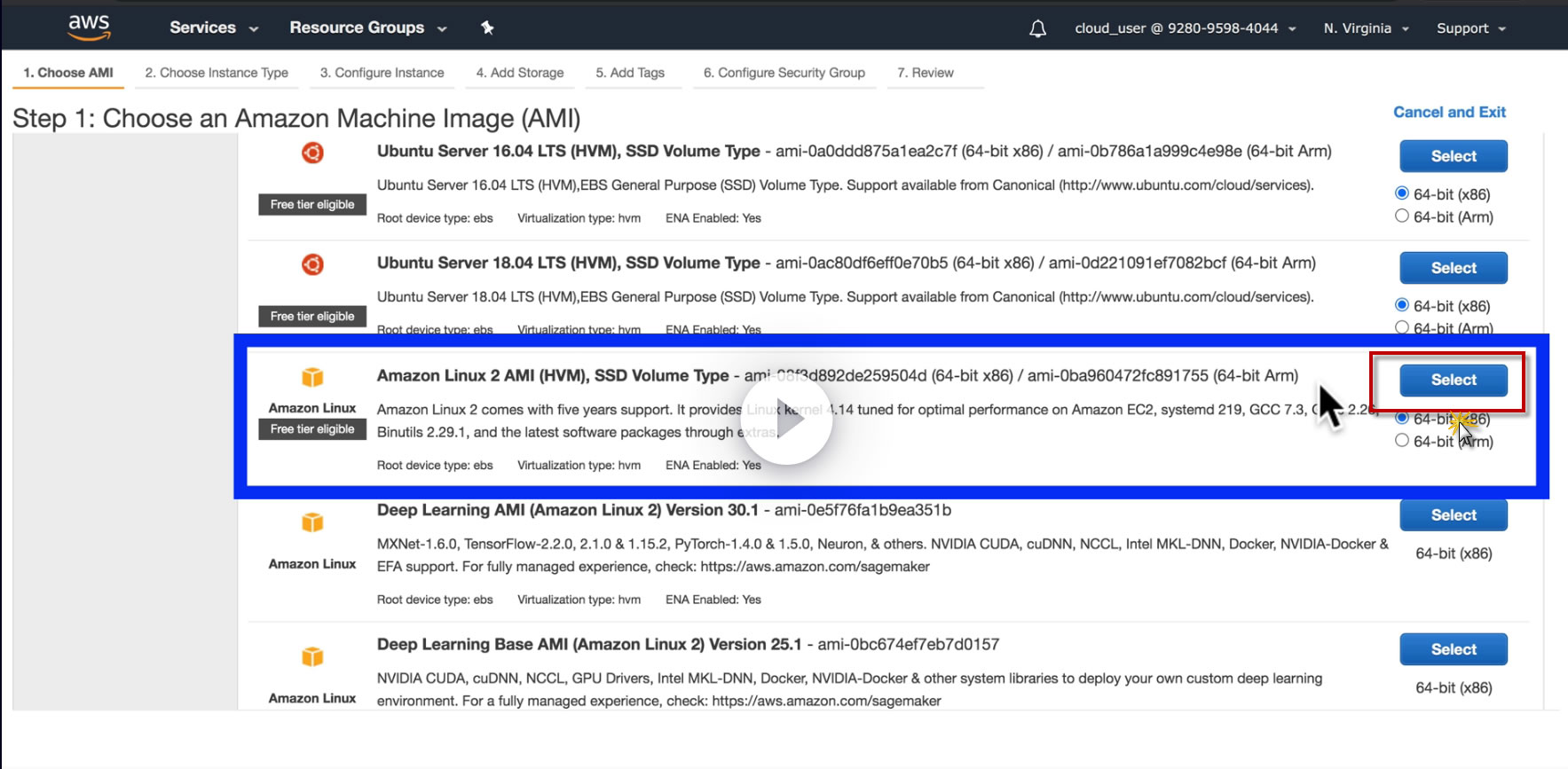This screenshot has height=769, width=1568.
Task: Choose 64-bit (Arm) for Ubuntu 16.04
Action: coord(1402,216)
